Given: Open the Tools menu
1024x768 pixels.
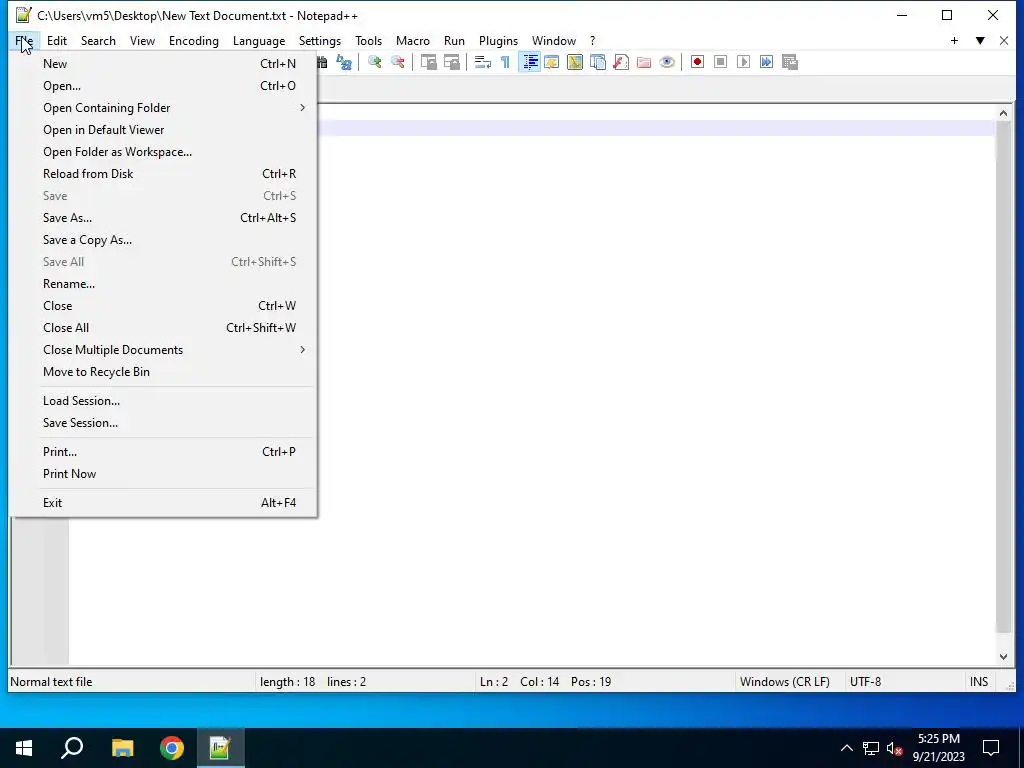Looking at the screenshot, I should pyautogui.click(x=368, y=40).
